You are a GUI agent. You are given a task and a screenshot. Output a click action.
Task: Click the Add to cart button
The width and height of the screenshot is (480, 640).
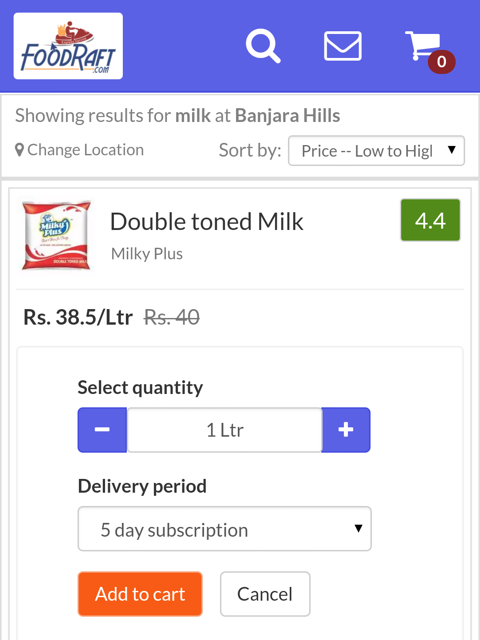(140, 594)
